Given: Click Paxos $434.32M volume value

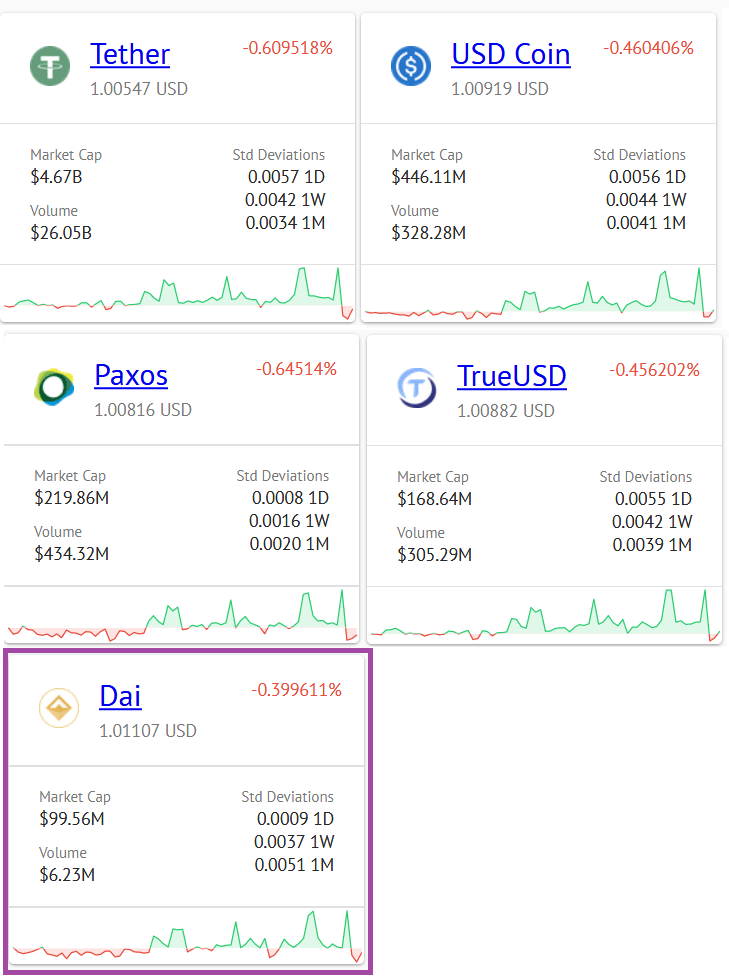Looking at the screenshot, I should [72, 554].
